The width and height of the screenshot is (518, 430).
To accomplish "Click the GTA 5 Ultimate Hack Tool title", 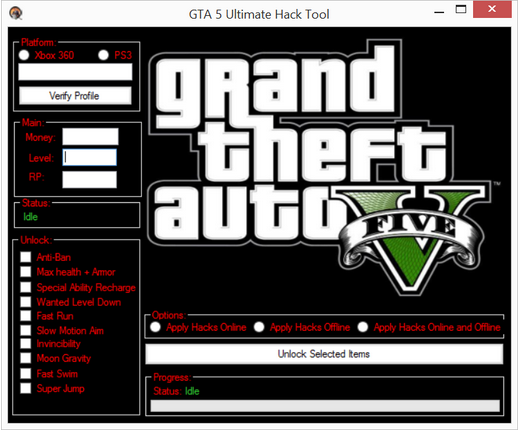I will pyautogui.click(x=259, y=14).
